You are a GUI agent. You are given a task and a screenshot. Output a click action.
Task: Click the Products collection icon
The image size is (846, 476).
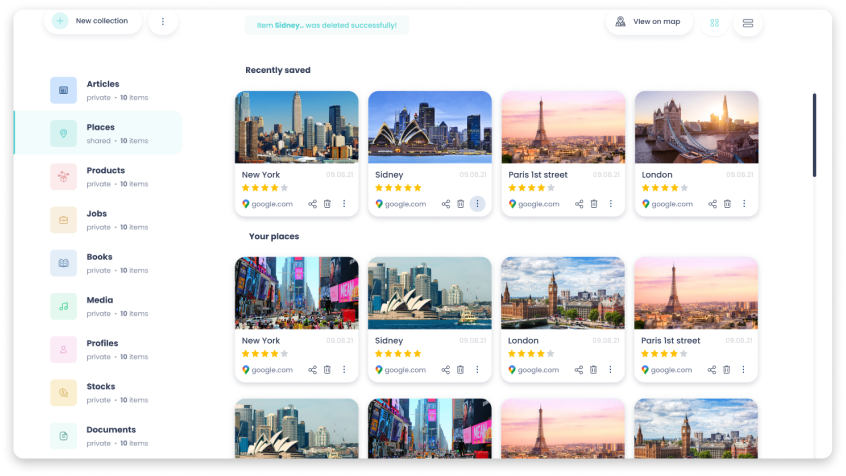64,176
